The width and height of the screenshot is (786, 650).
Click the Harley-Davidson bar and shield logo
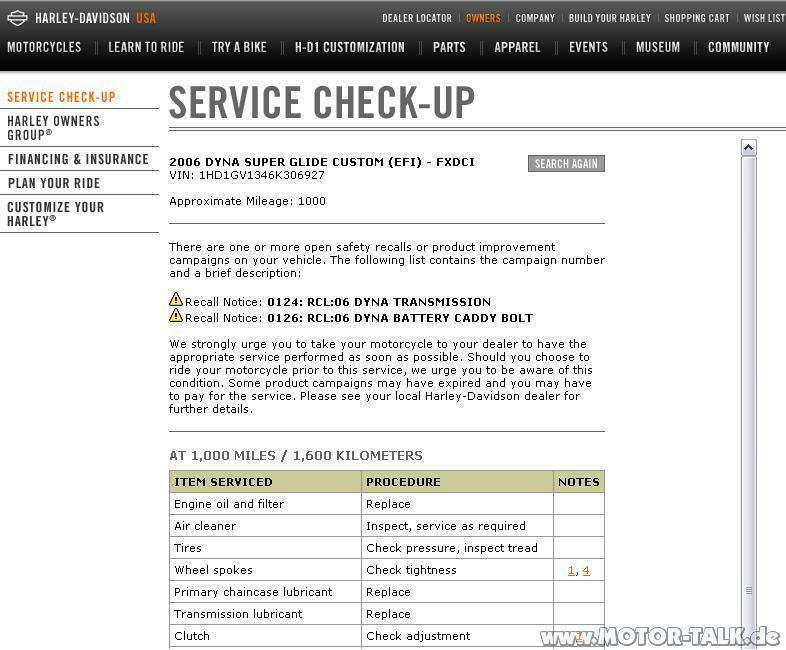[x=18, y=18]
